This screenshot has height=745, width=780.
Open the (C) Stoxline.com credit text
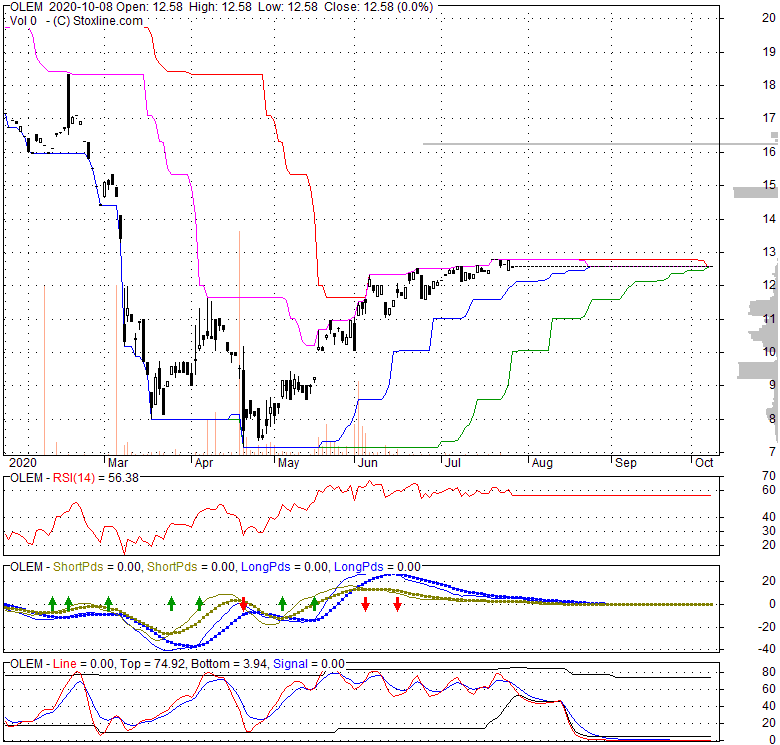pyautogui.click(x=98, y=21)
